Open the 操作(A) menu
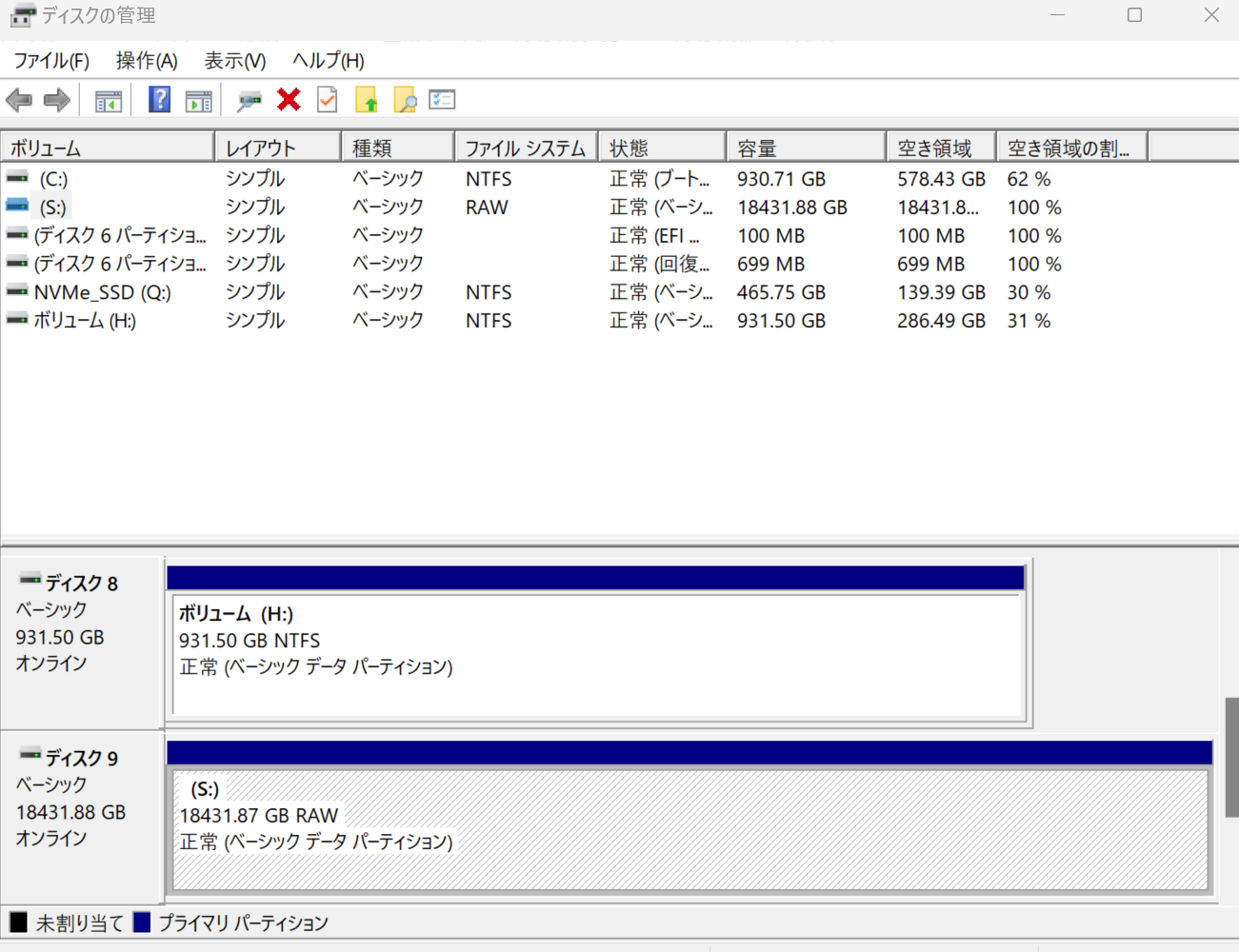The image size is (1239, 952). [147, 61]
